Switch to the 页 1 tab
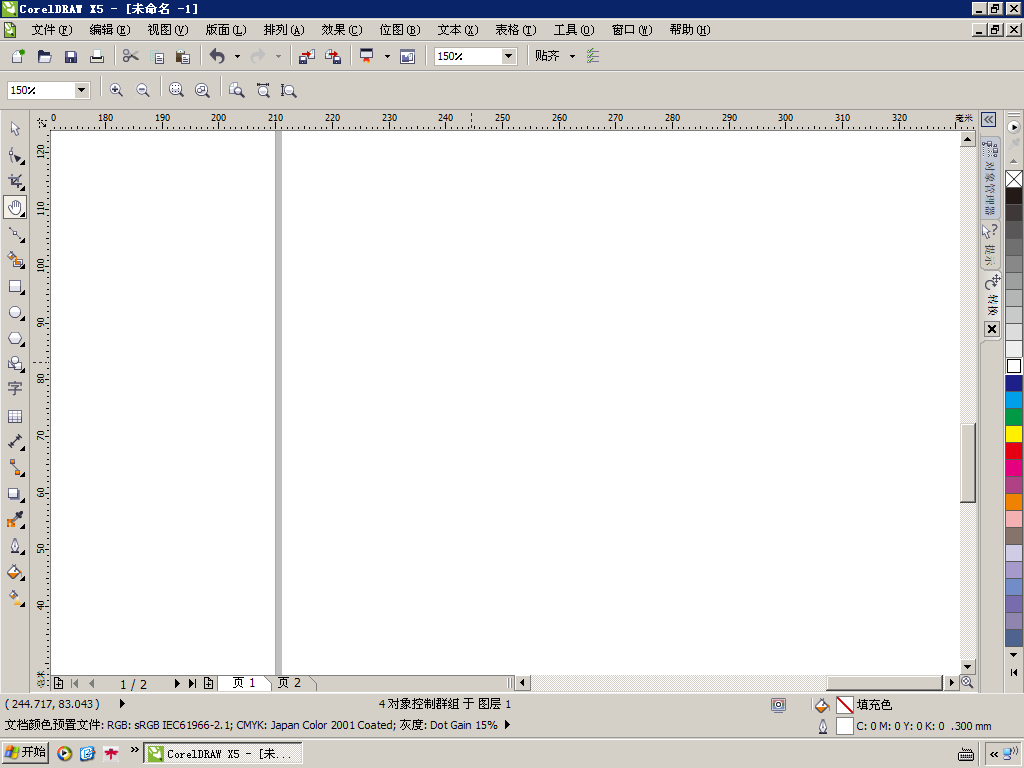This screenshot has height=768, width=1024. [x=244, y=682]
